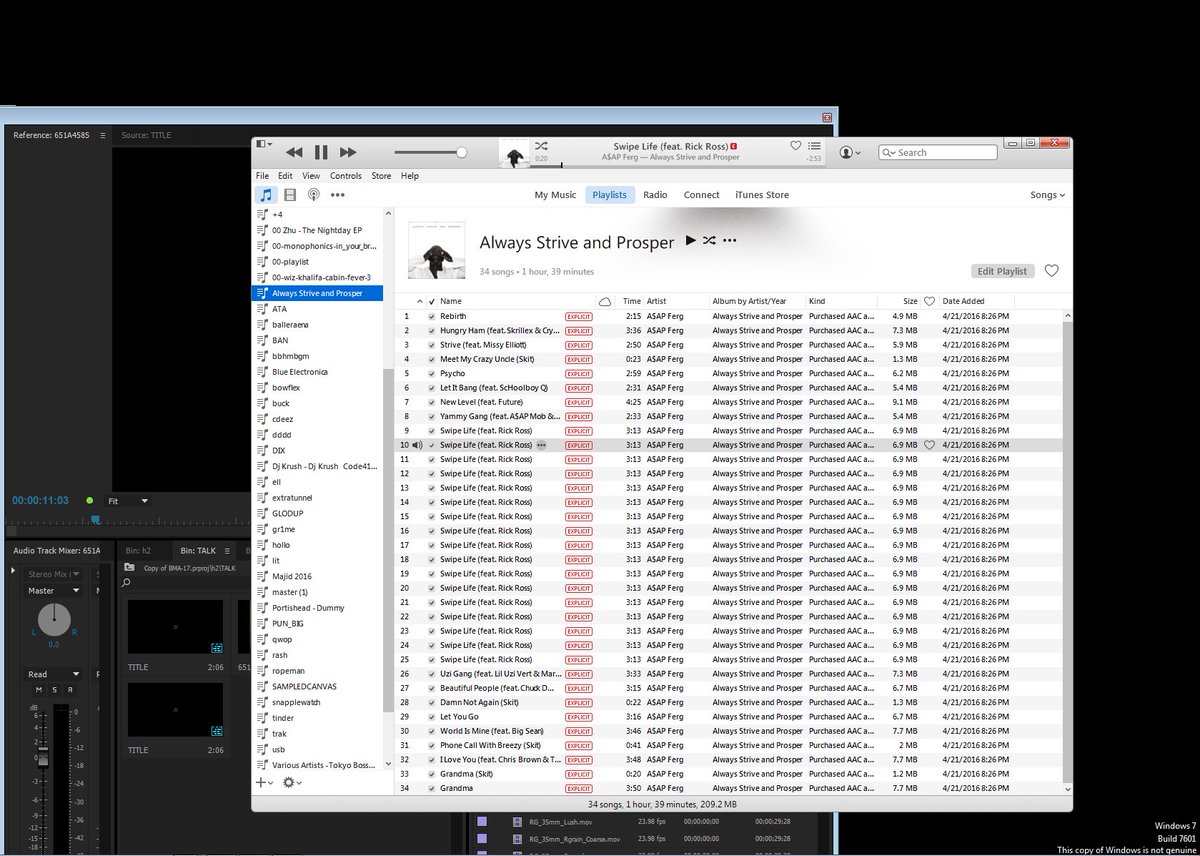Click the Edit Playlist button

(x=1002, y=271)
